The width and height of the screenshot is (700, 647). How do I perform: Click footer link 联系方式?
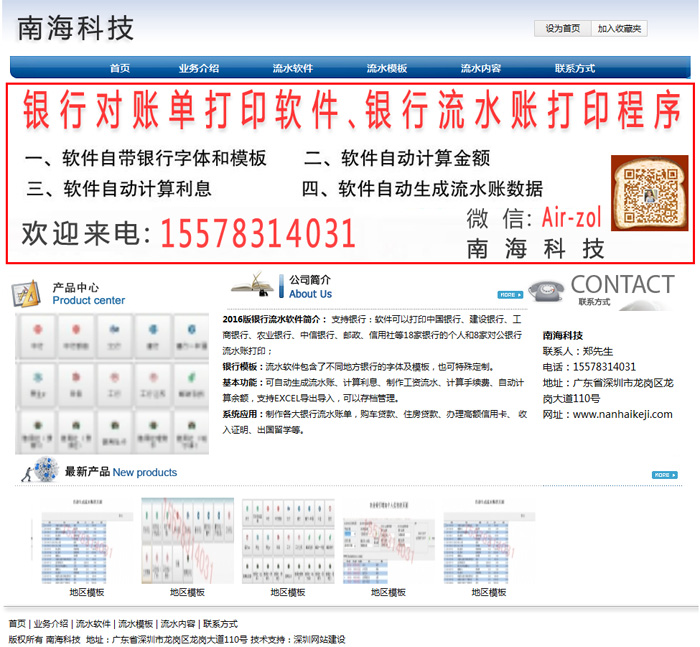tap(221, 624)
